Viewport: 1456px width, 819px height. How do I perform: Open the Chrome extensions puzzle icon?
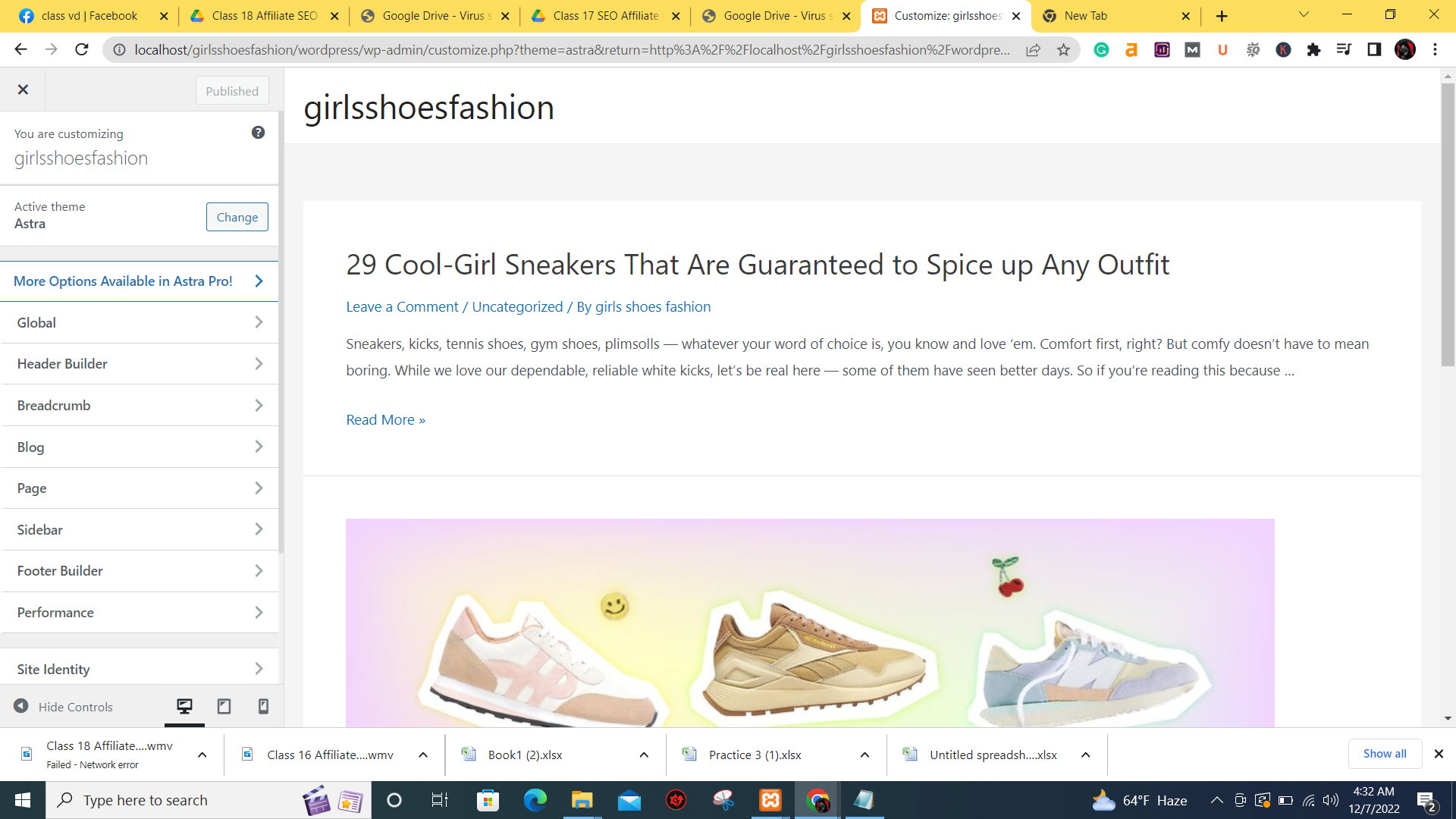1313,50
